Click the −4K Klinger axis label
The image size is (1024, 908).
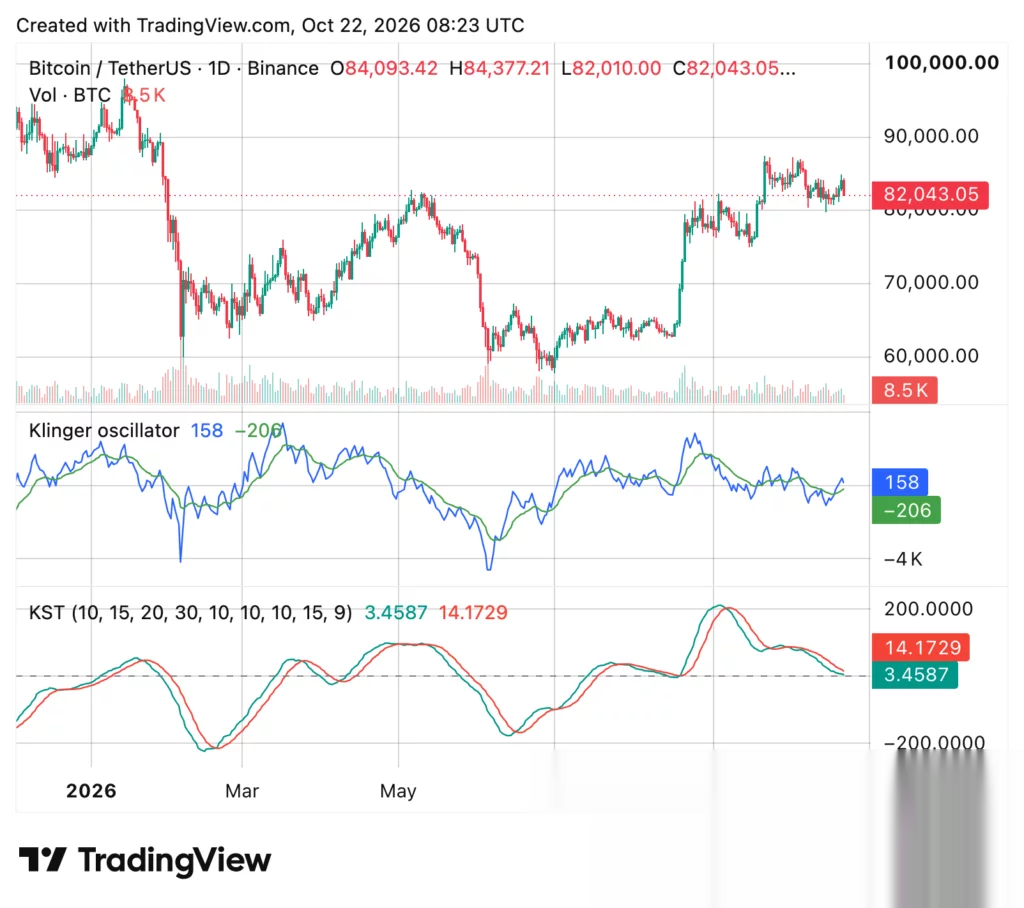pos(903,559)
